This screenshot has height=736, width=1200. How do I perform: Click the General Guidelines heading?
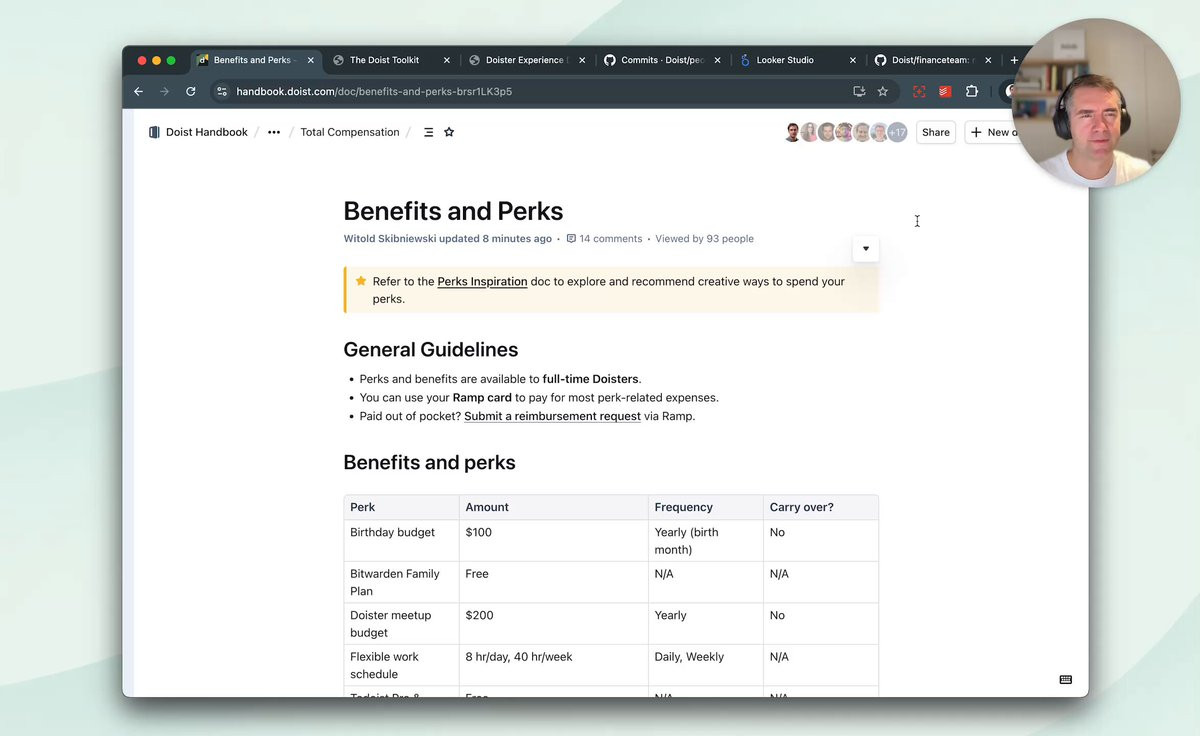click(x=431, y=350)
